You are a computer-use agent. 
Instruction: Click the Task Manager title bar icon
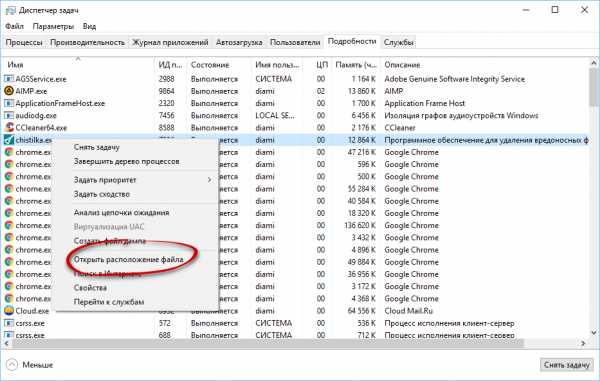[10, 10]
